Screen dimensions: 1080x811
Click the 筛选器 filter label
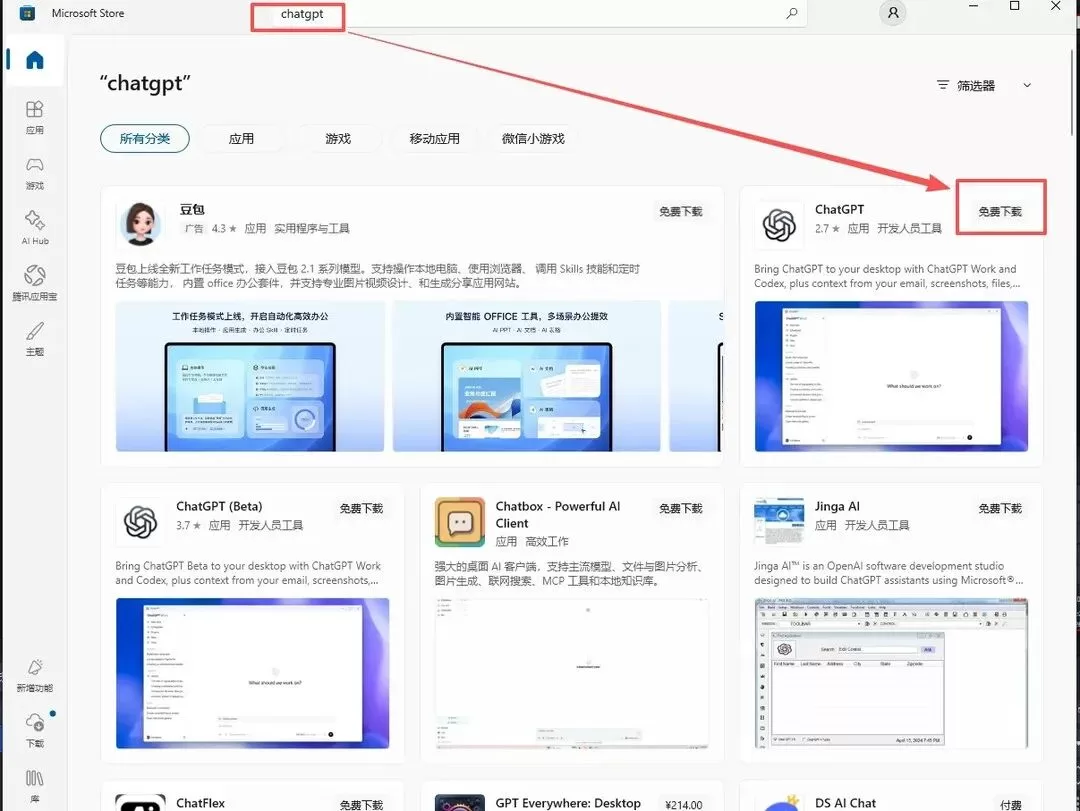click(x=976, y=85)
